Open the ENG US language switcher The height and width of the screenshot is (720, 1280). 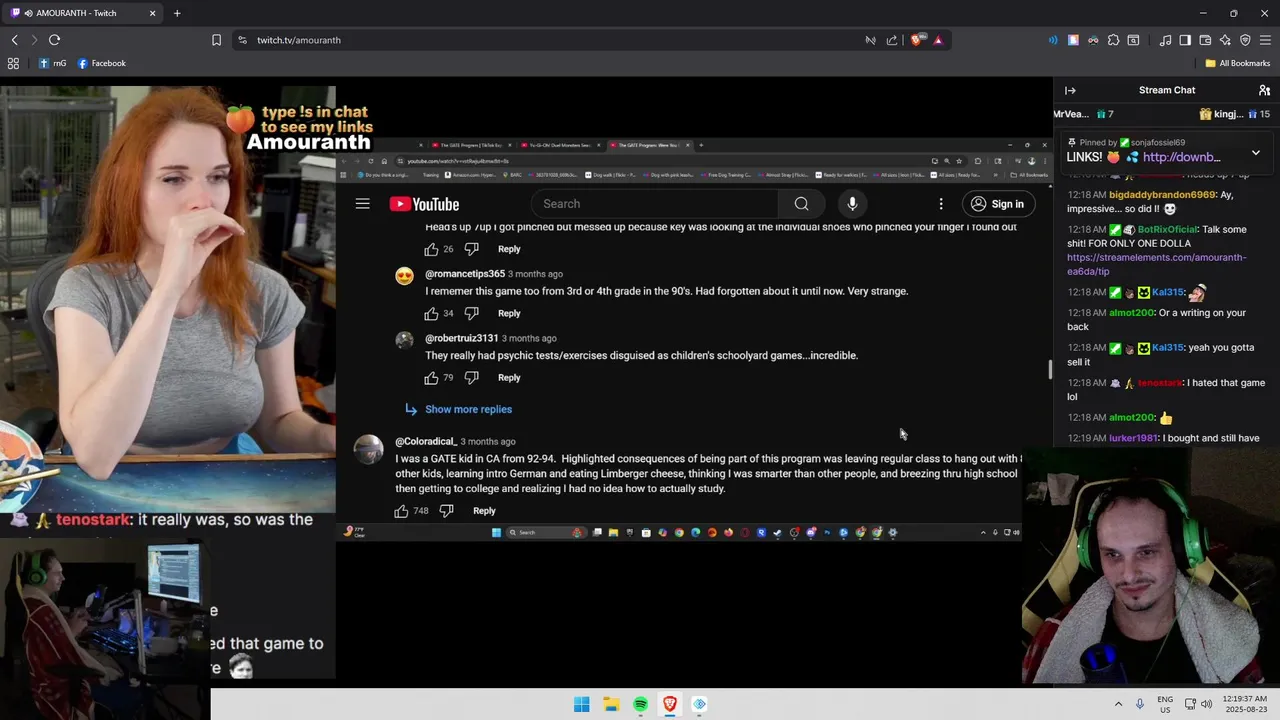1165,704
